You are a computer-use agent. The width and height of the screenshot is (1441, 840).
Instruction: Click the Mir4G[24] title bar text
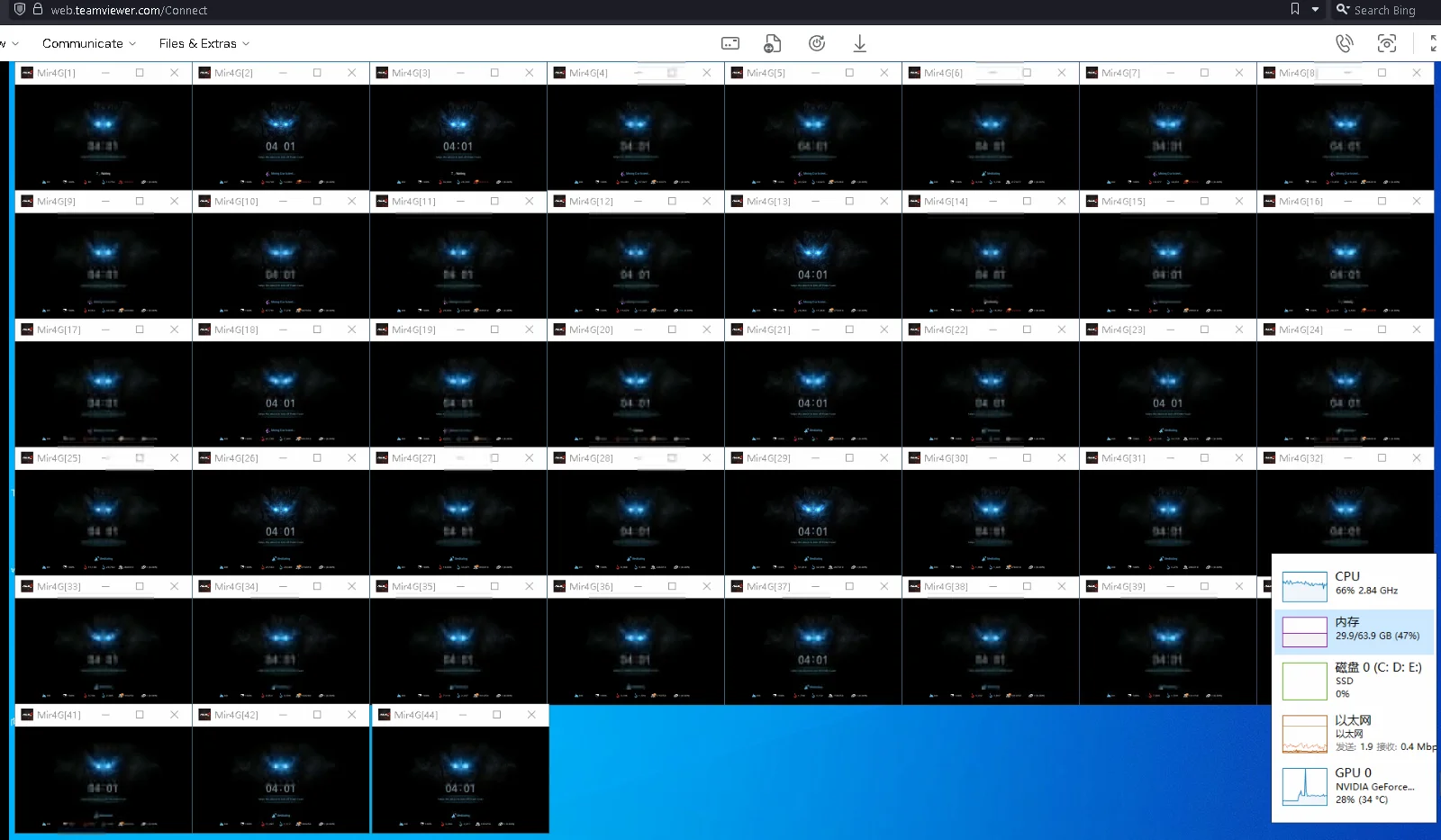pos(1301,330)
